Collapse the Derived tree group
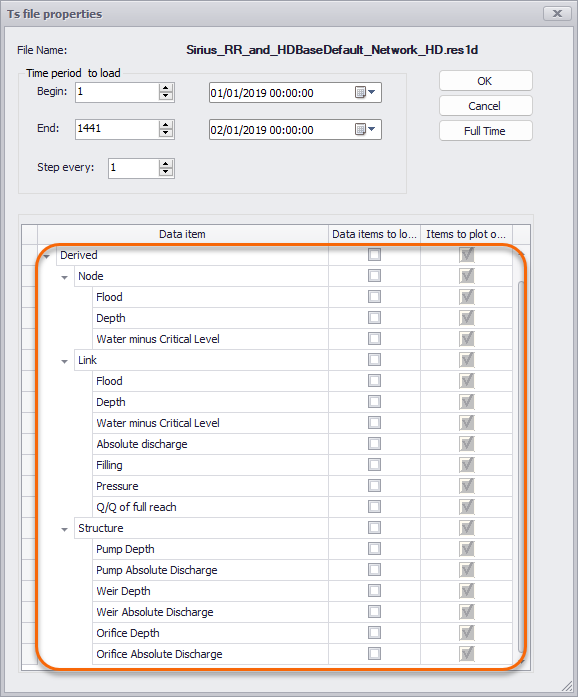 46,256
